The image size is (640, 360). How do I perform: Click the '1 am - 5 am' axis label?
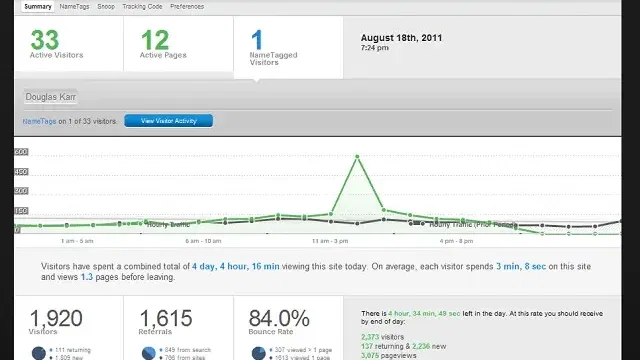point(77,241)
